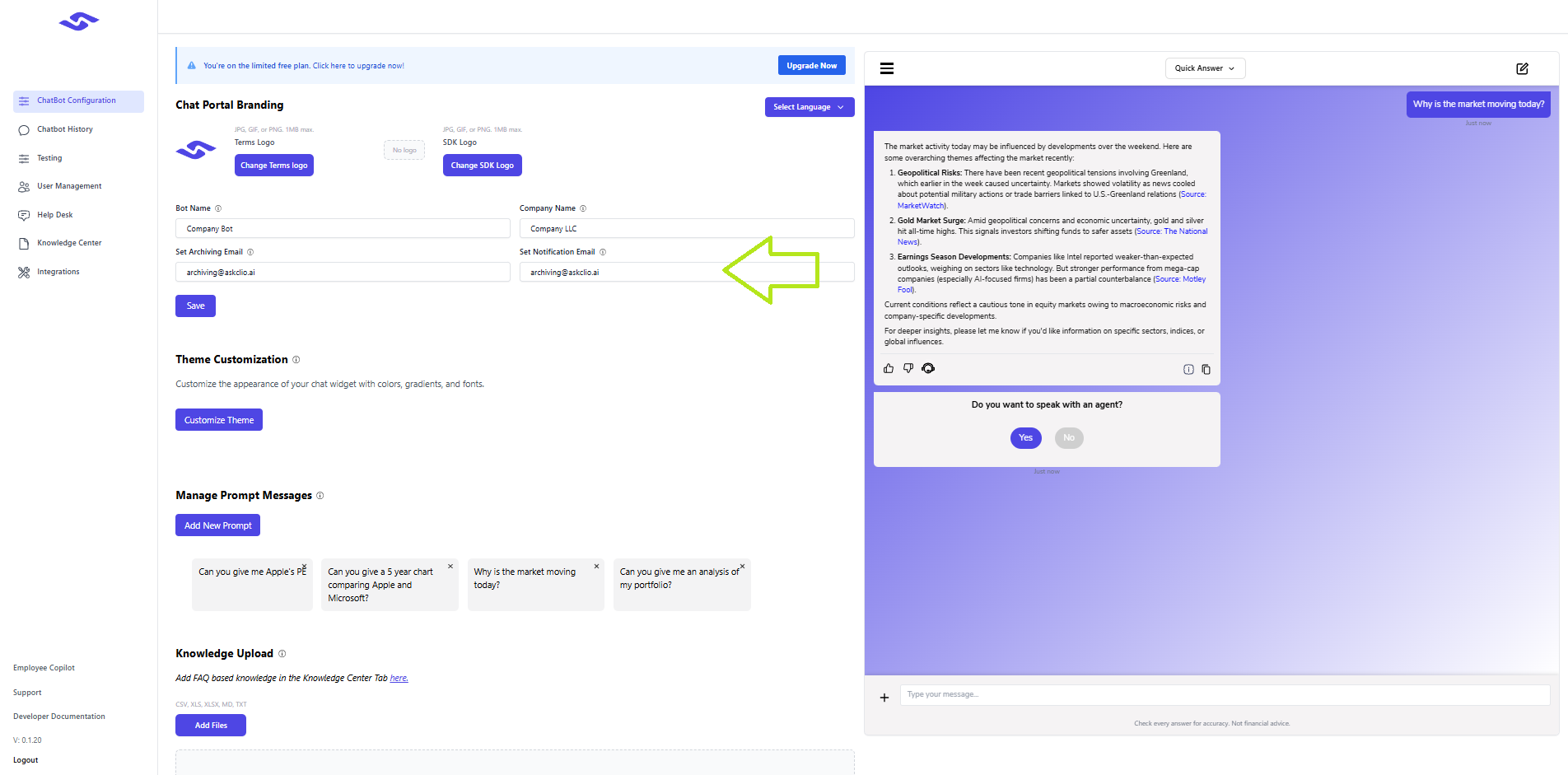Start a new chat with edit icon

coord(1522,68)
